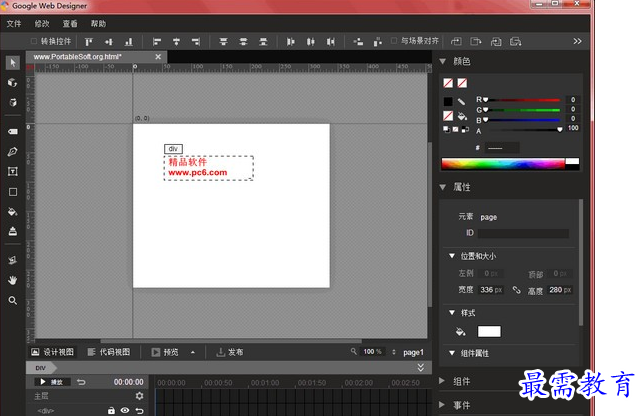Collapse the 属性 panel
Viewport: 643px width, 416px height.
point(443,187)
